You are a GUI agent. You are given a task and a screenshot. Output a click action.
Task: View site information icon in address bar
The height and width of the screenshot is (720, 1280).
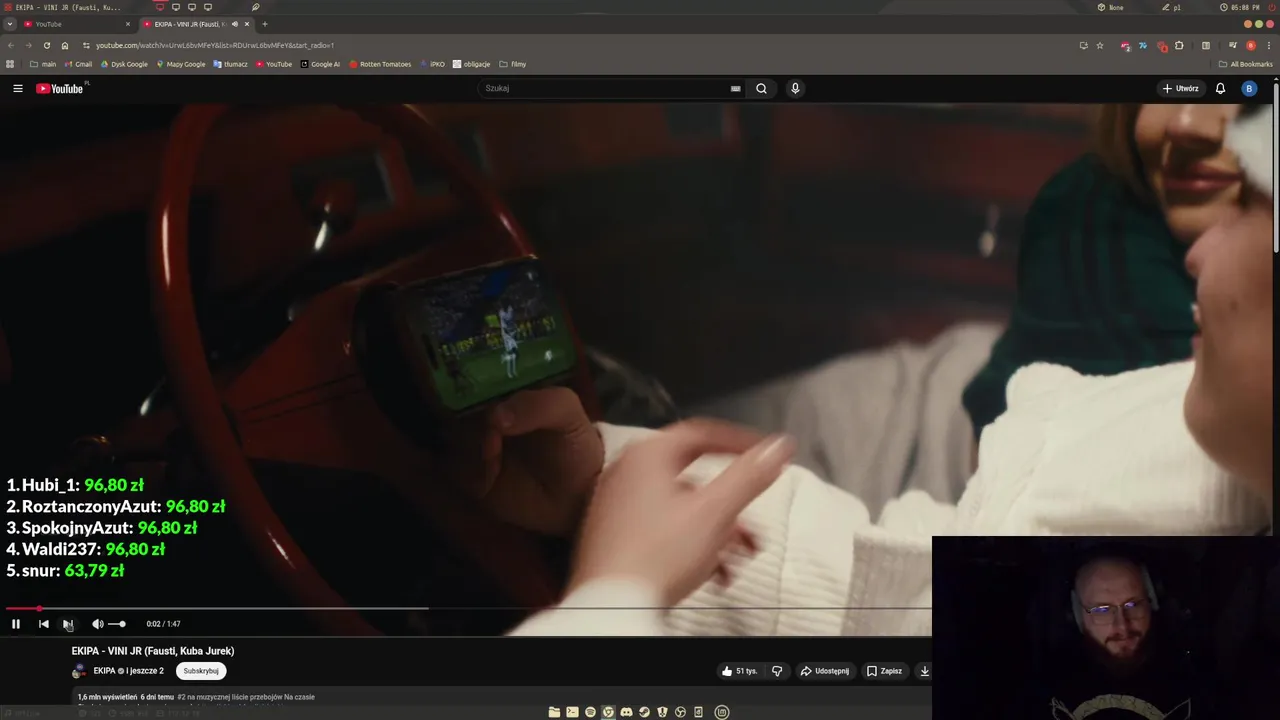point(86,45)
